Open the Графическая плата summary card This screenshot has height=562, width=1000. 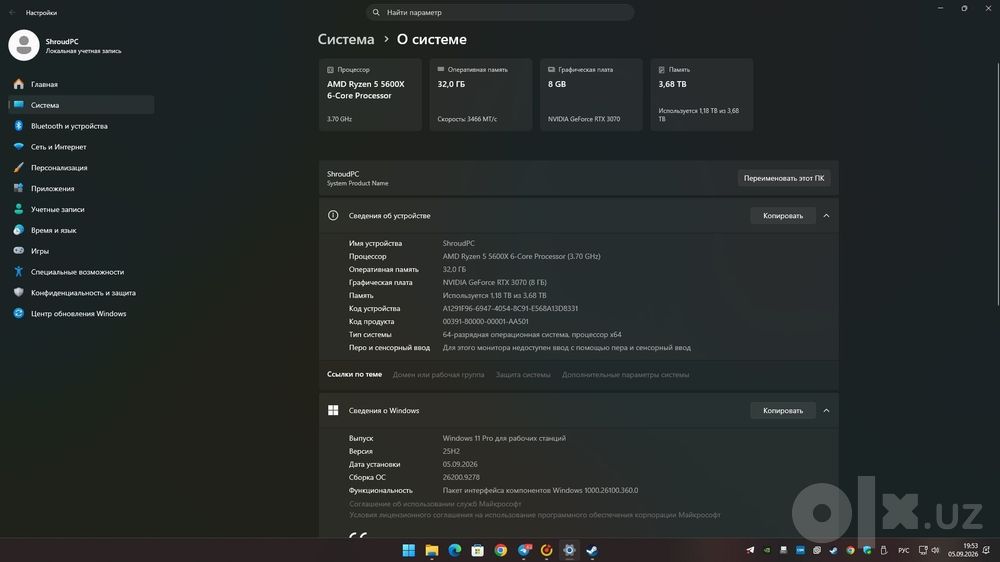click(591, 94)
